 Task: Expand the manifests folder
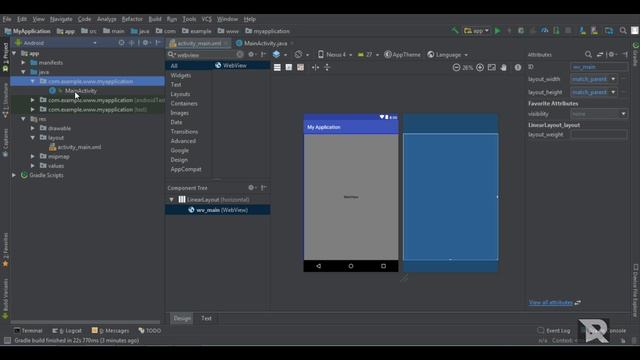pos(24,62)
